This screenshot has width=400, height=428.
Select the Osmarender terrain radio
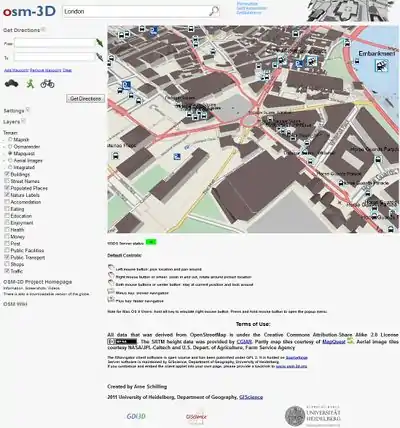[x=10, y=146]
